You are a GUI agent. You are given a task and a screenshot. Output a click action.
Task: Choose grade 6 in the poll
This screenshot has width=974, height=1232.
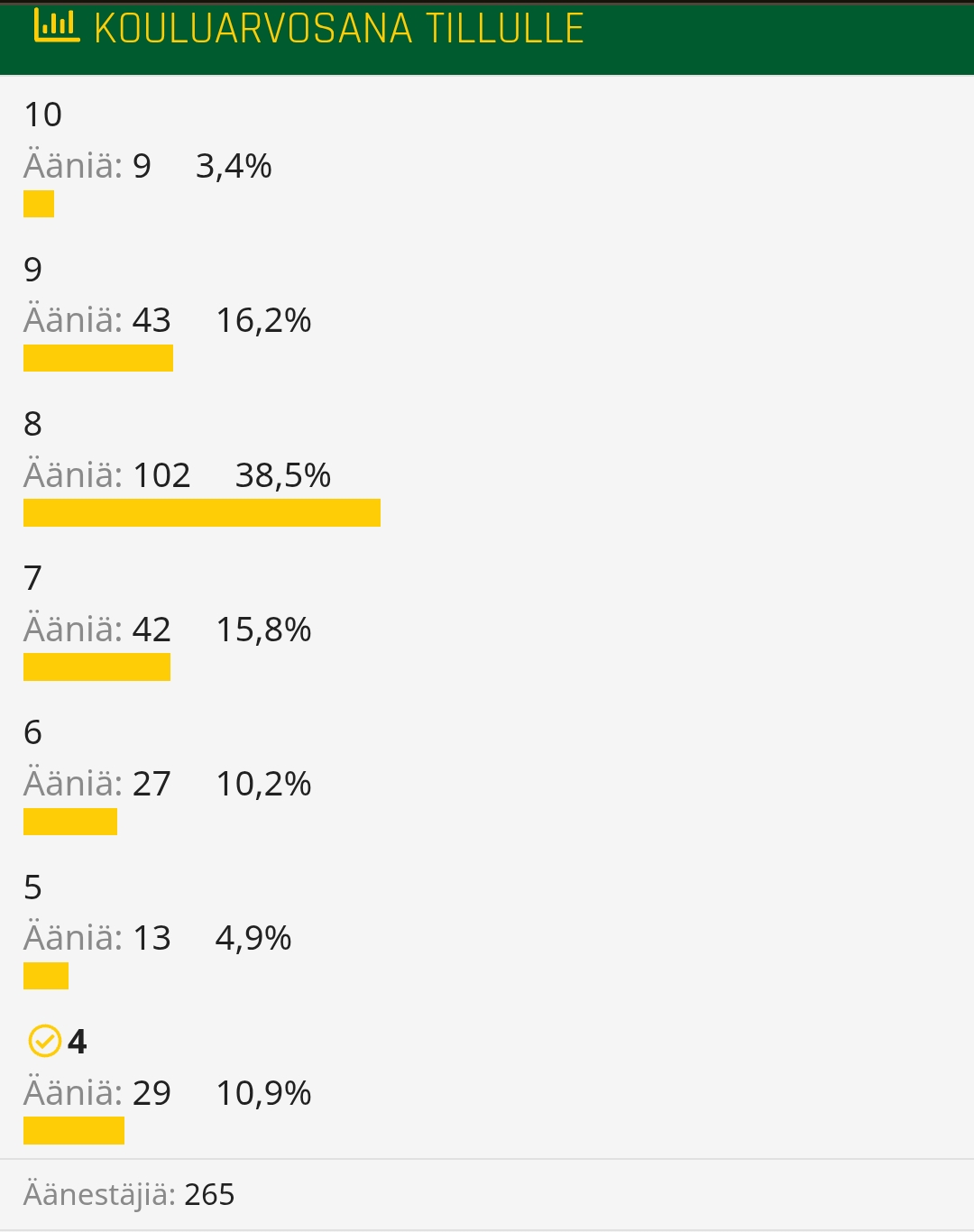coord(33,732)
